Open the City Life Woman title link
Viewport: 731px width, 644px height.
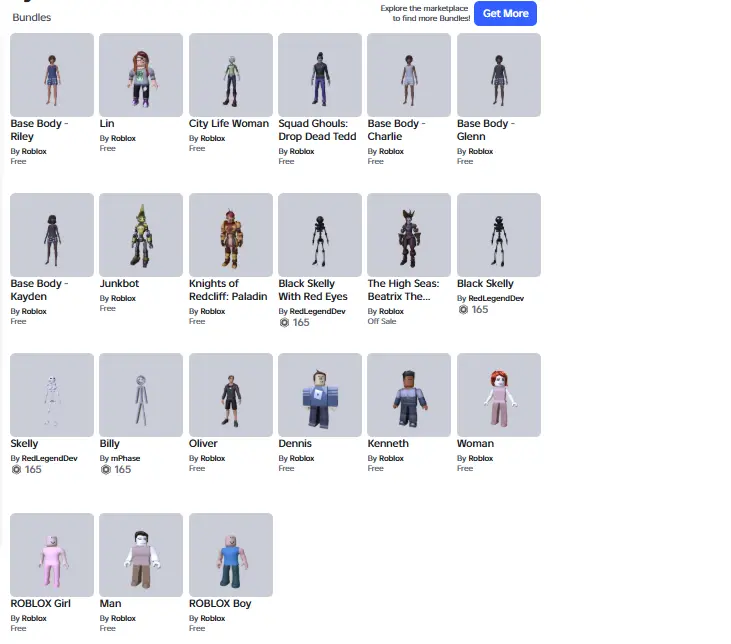click(x=228, y=124)
